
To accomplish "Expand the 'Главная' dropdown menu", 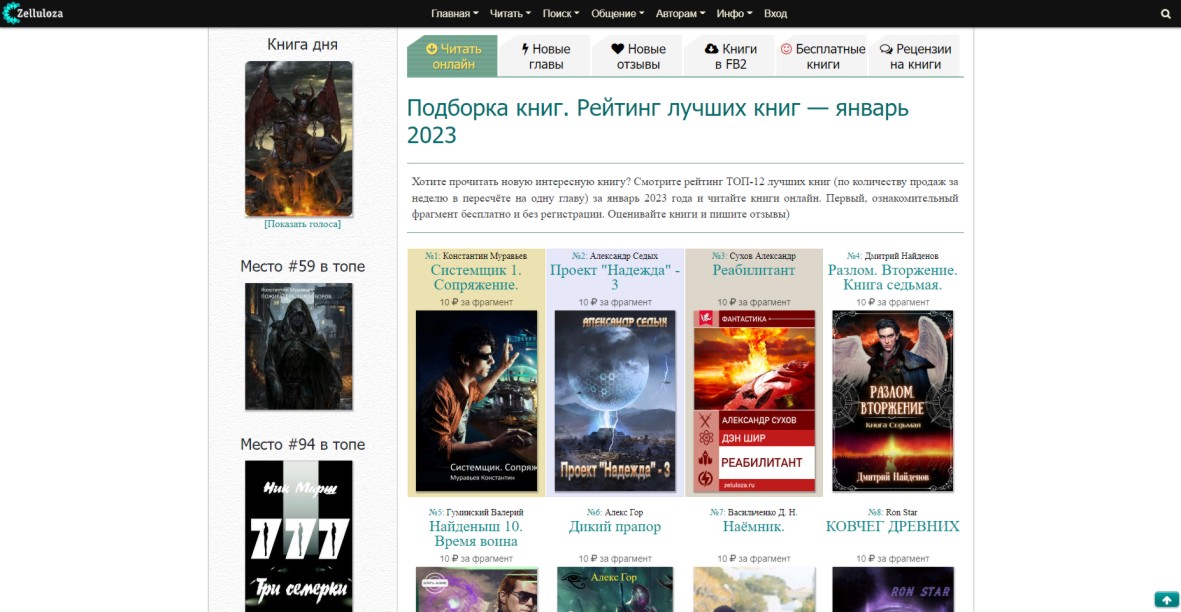I will [454, 14].
